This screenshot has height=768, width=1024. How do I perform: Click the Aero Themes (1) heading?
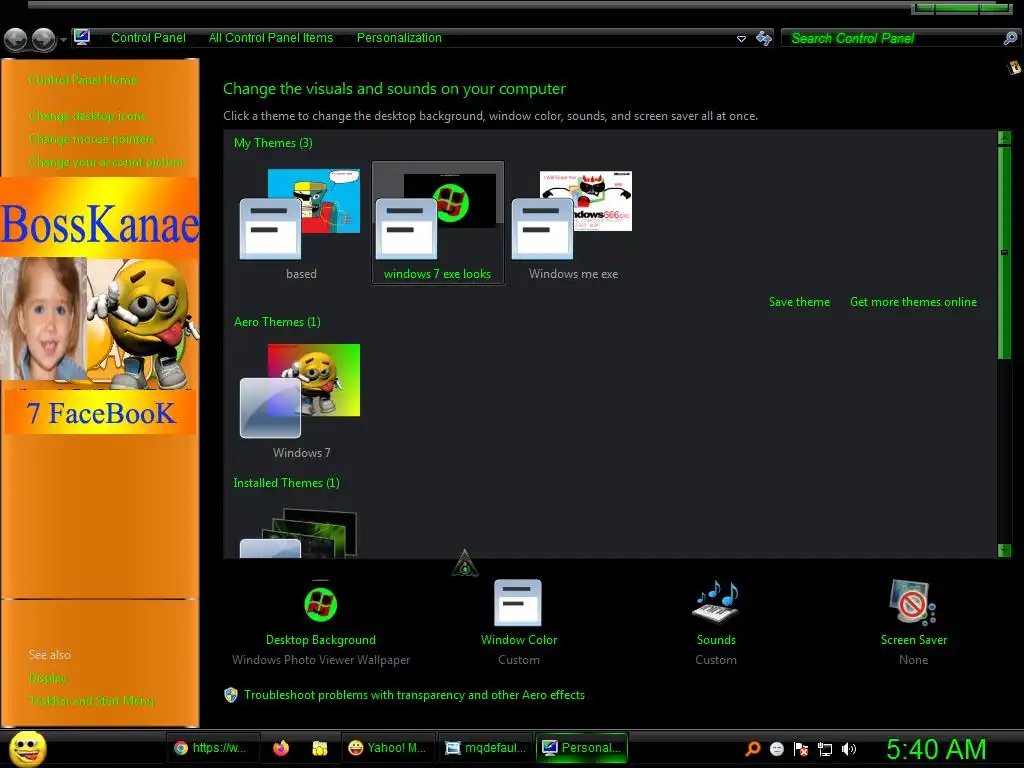pyautogui.click(x=277, y=321)
